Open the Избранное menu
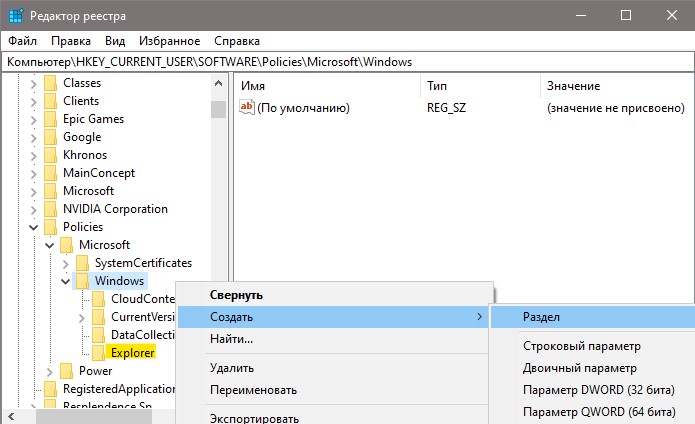The width and height of the screenshot is (695, 424). [170, 41]
